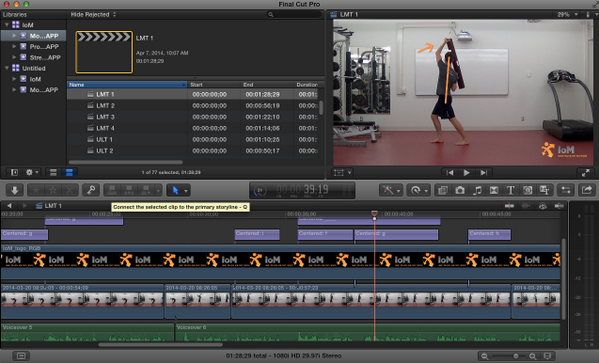
Task: Open the Inspector sliders button
Action: (x=566, y=190)
